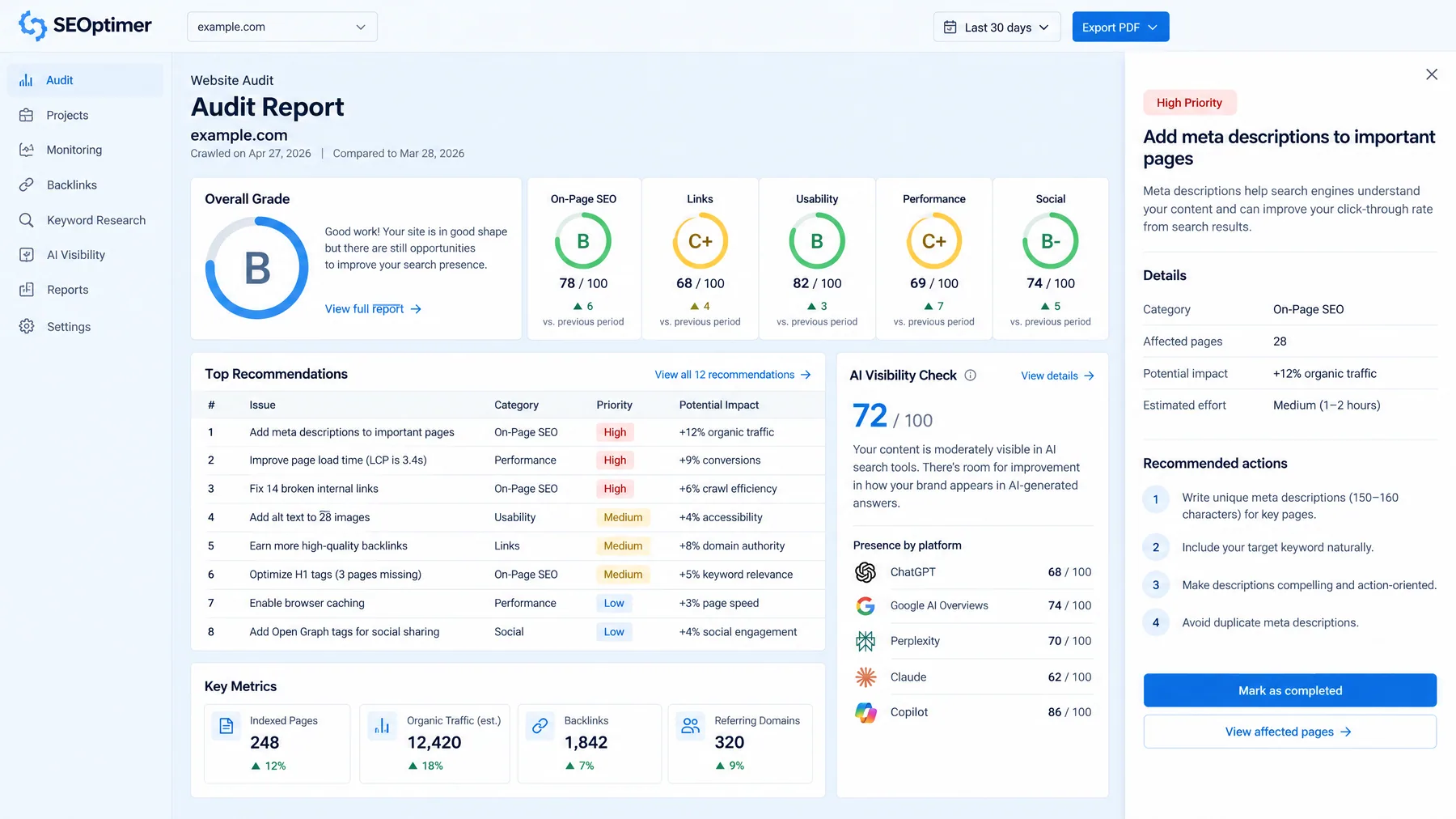Follow the View full report link
Viewport: 1456px width, 819px height.
coord(373,309)
